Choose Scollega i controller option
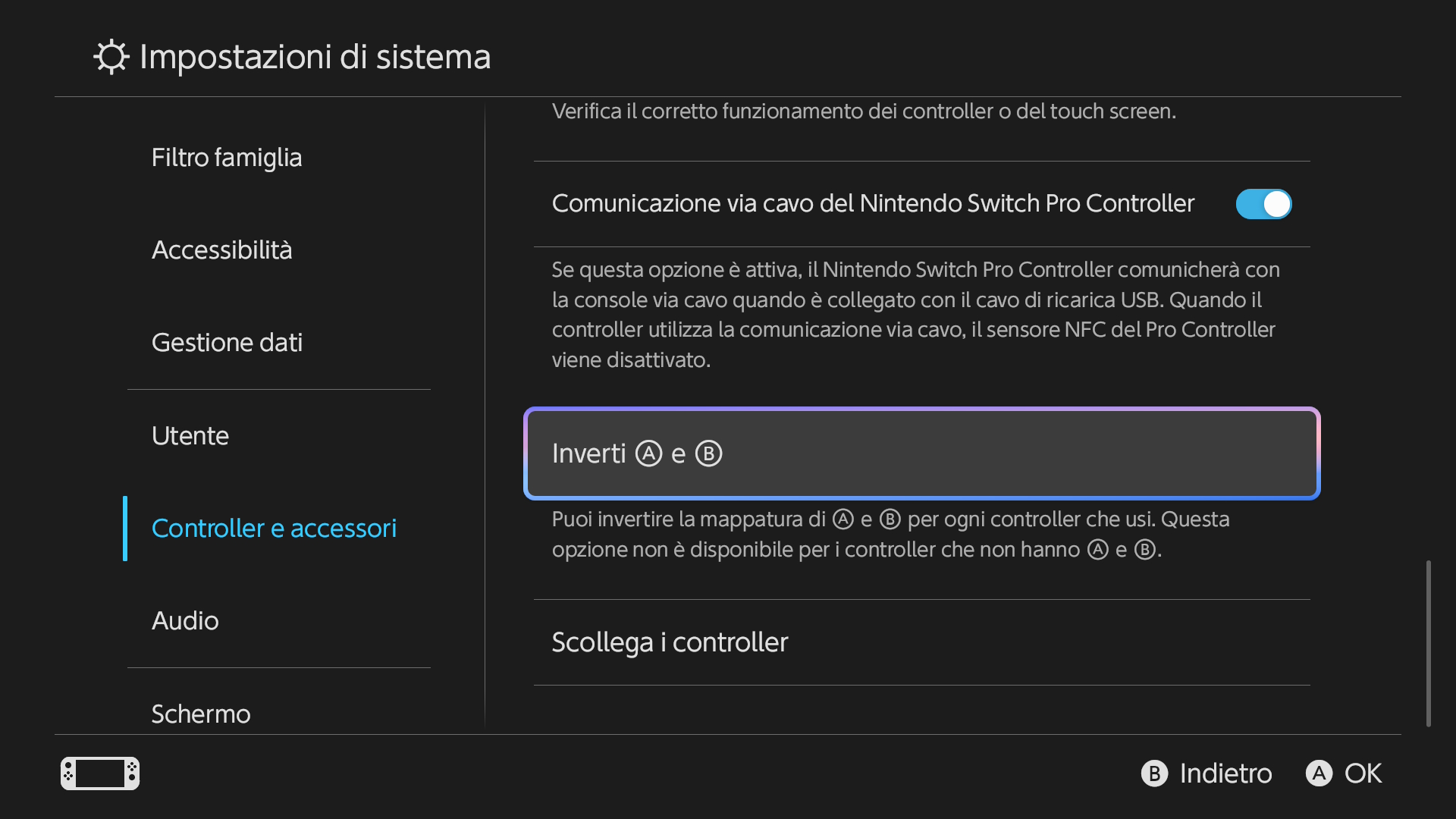 922,642
